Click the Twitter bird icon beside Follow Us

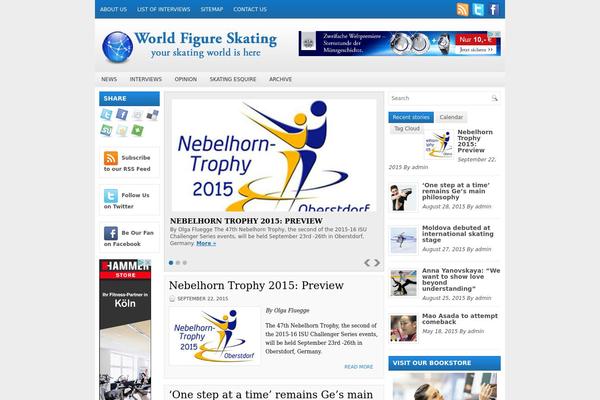click(x=111, y=196)
